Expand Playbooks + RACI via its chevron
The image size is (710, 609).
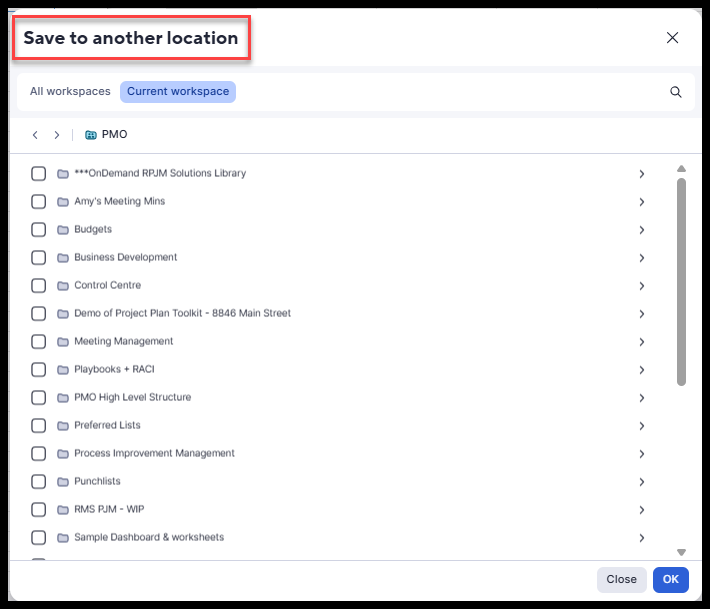[x=642, y=370]
